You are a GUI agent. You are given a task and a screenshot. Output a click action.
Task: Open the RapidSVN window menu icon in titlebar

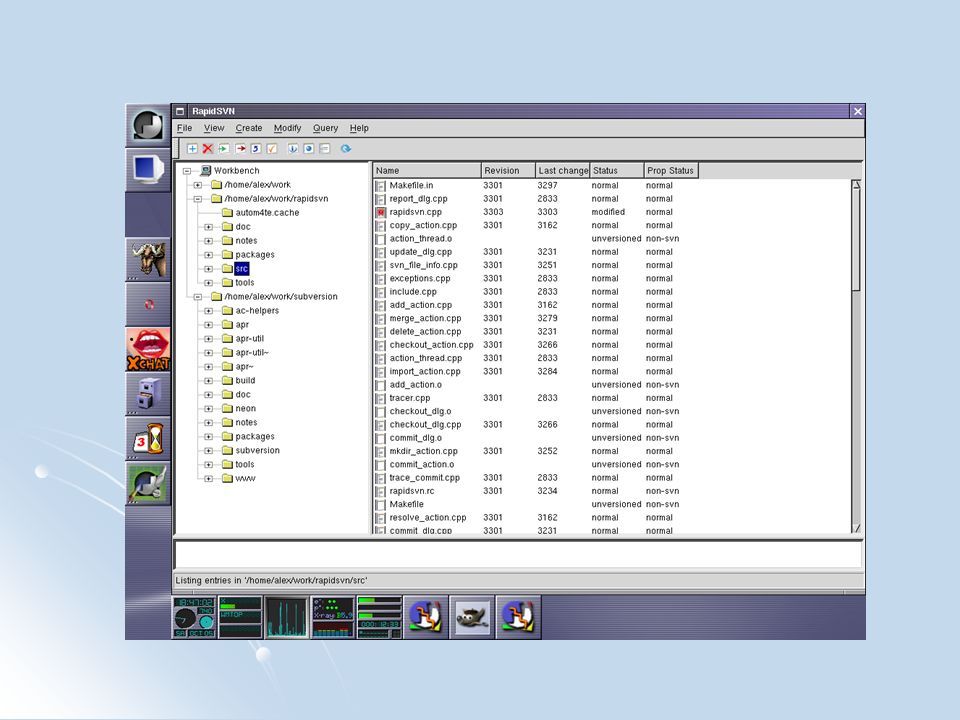point(180,111)
